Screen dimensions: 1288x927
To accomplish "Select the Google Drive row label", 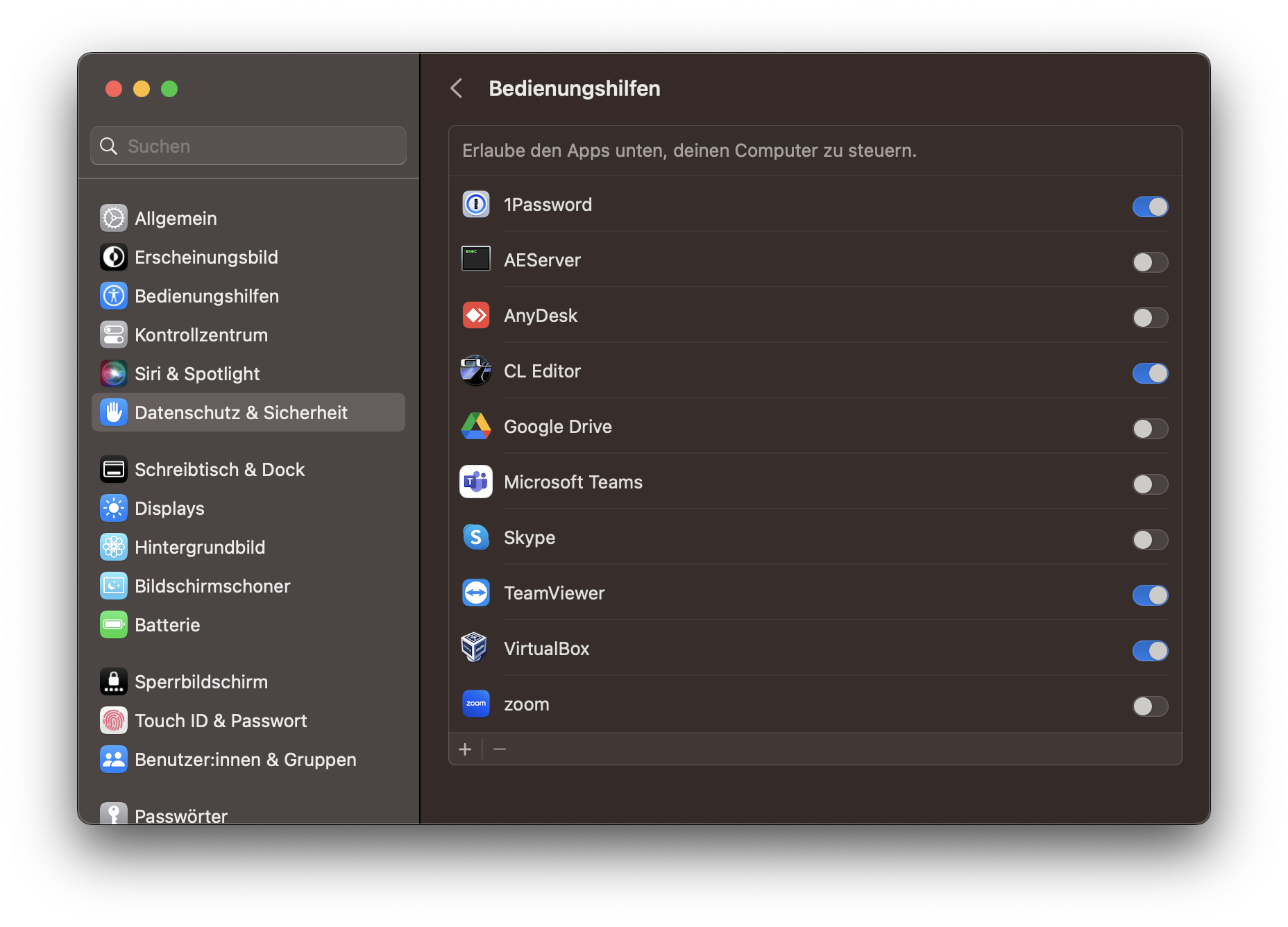I will (x=558, y=426).
